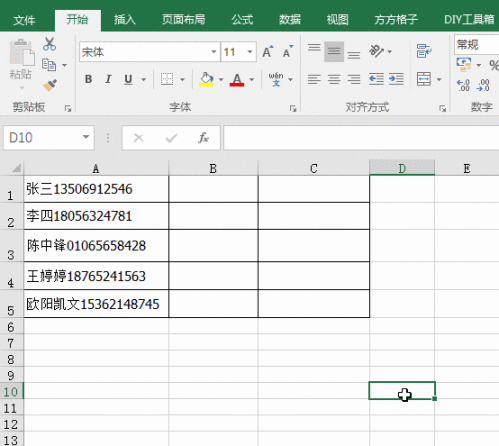Expand the font size dropdown
This screenshot has height=446, width=499.
click(250, 52)
